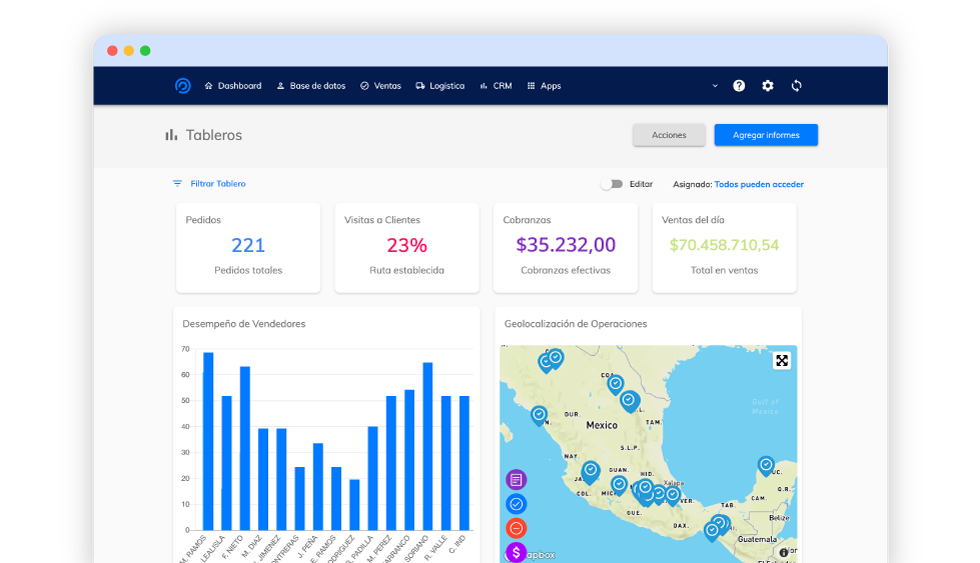This screenshot has width=980, height=563.
Task: Open the CRM menu
Action: point(496,86)
